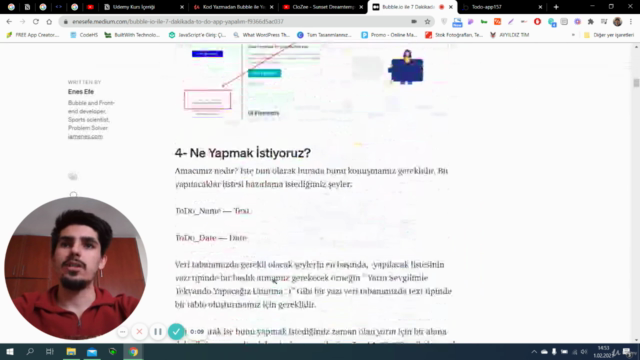
Task: Click the heading "4- Ne Yapmak İstiyoruz?"
Action: (242, 153)
